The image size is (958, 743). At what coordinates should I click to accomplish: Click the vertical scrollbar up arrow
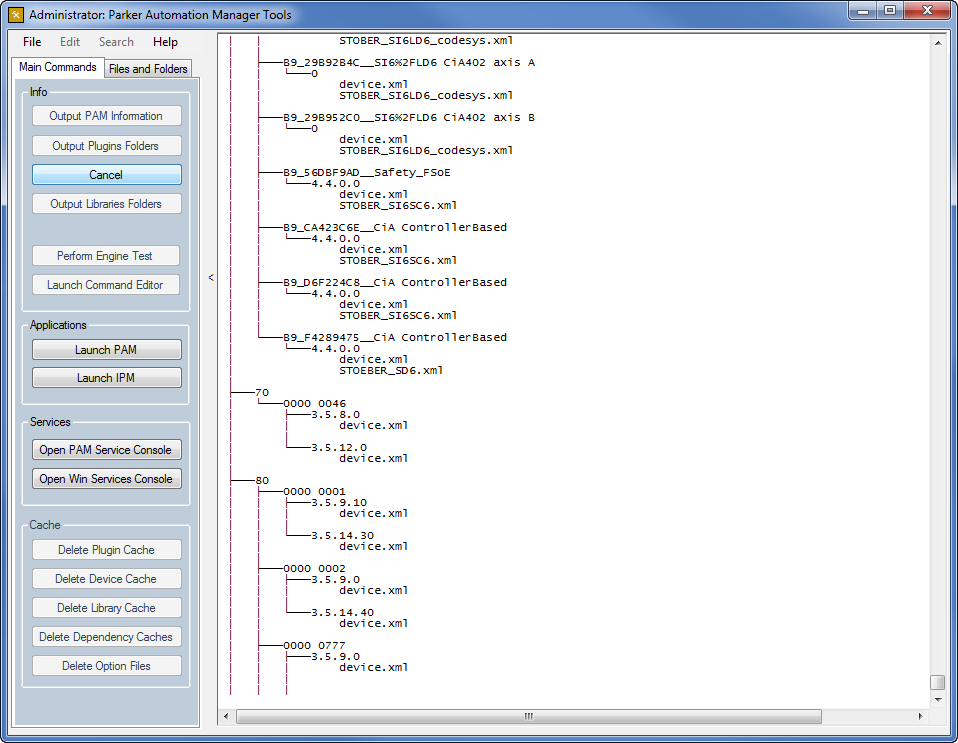[x=938, y=43]
